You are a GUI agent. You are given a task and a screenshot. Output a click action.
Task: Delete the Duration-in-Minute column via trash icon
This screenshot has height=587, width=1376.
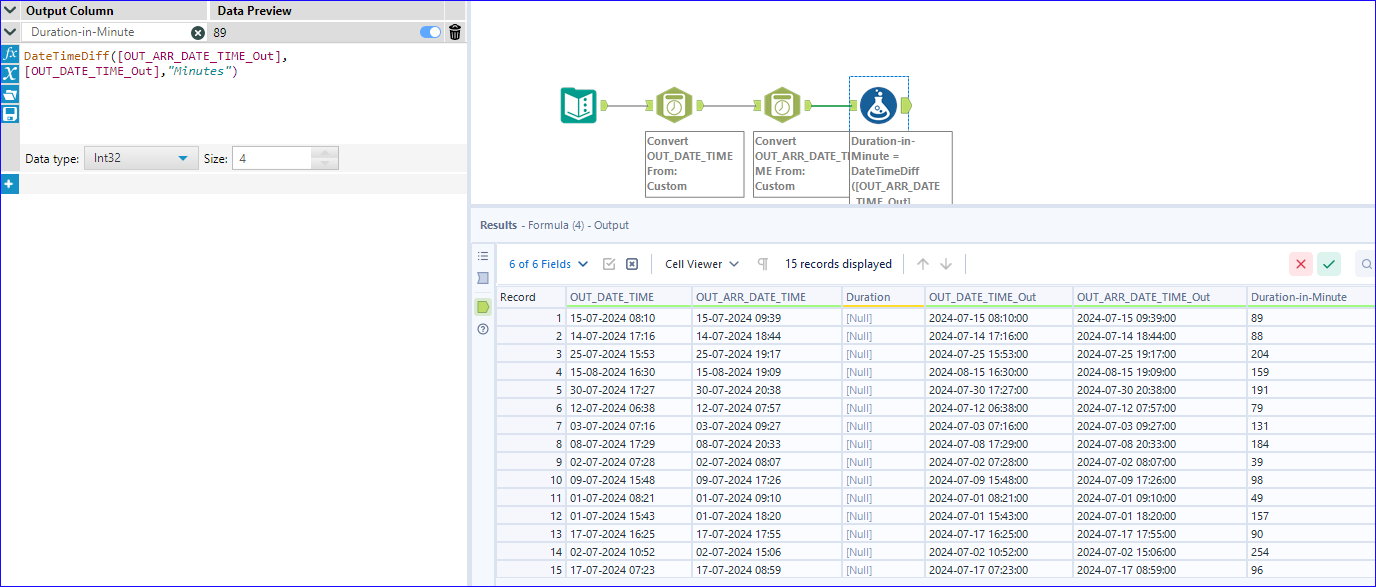tap(454, 31)
